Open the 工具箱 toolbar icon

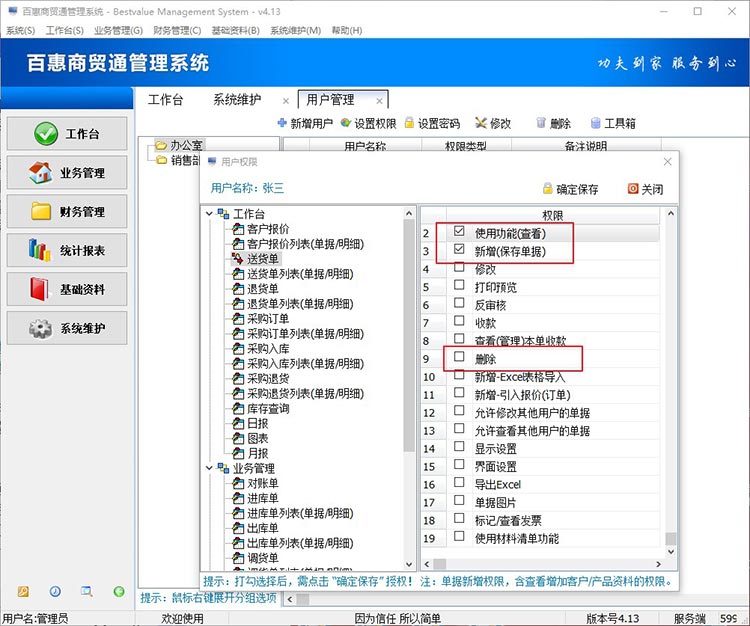(595, 123)
